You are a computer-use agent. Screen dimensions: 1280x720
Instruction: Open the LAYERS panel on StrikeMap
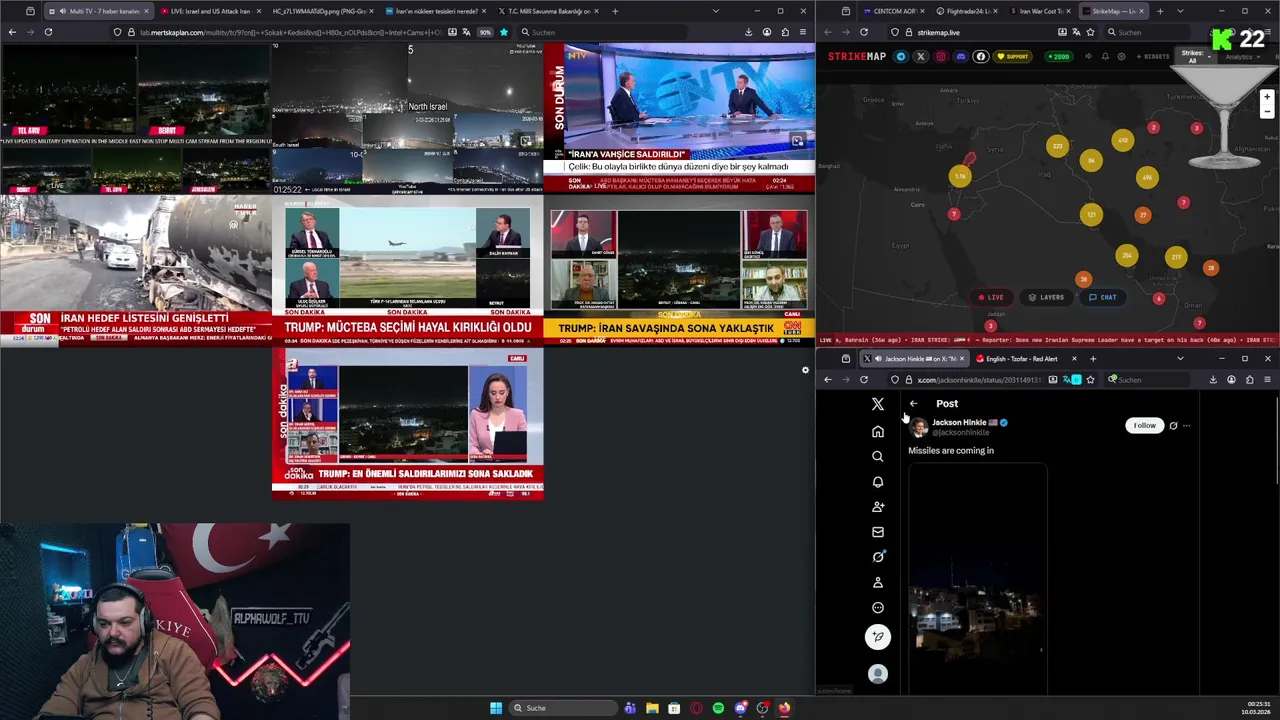[1046, 297]
